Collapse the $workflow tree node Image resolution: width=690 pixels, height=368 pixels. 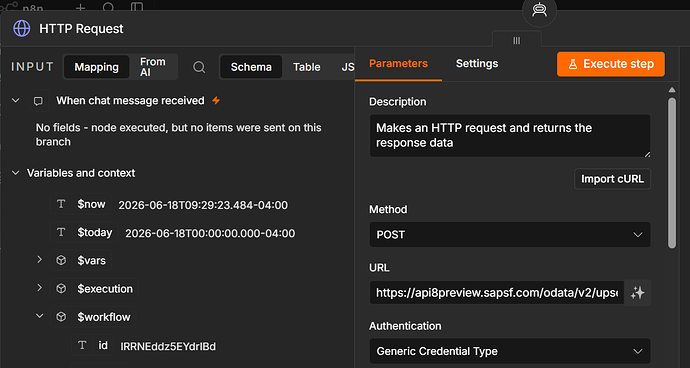(x=39, y=316)
